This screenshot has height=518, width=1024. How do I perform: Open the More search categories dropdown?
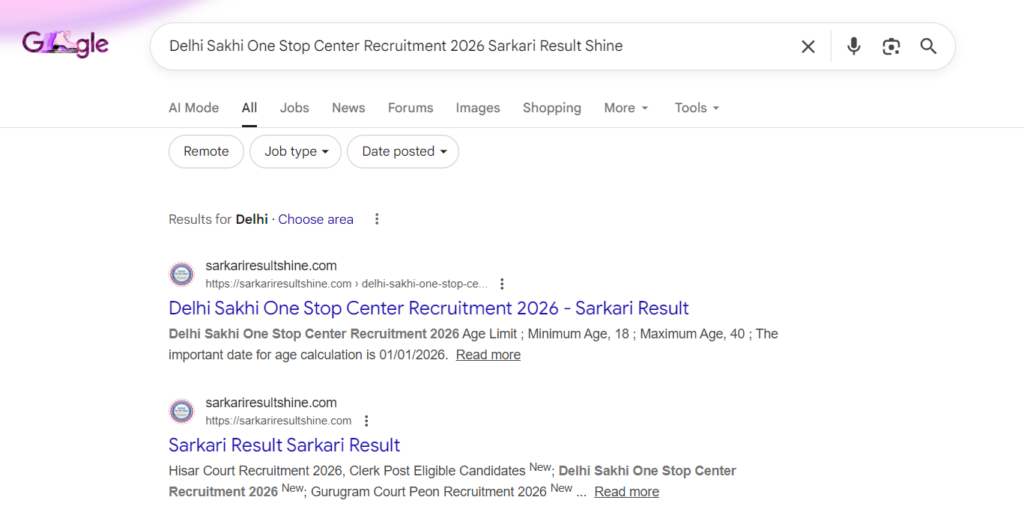[x=626, y=108]
